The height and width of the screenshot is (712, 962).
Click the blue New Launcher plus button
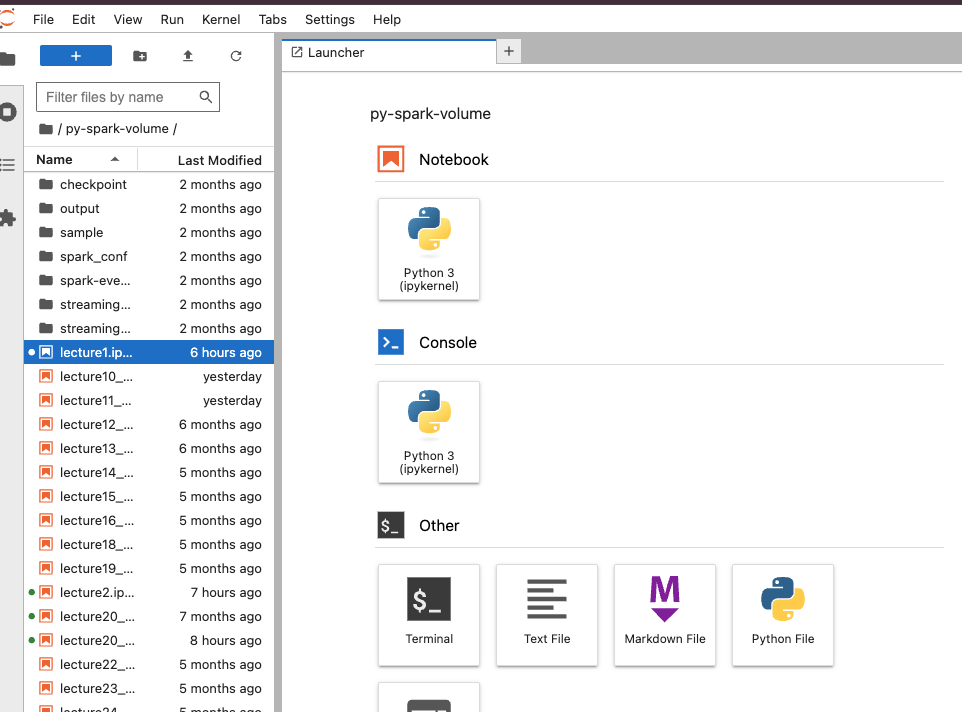point(75,56)
